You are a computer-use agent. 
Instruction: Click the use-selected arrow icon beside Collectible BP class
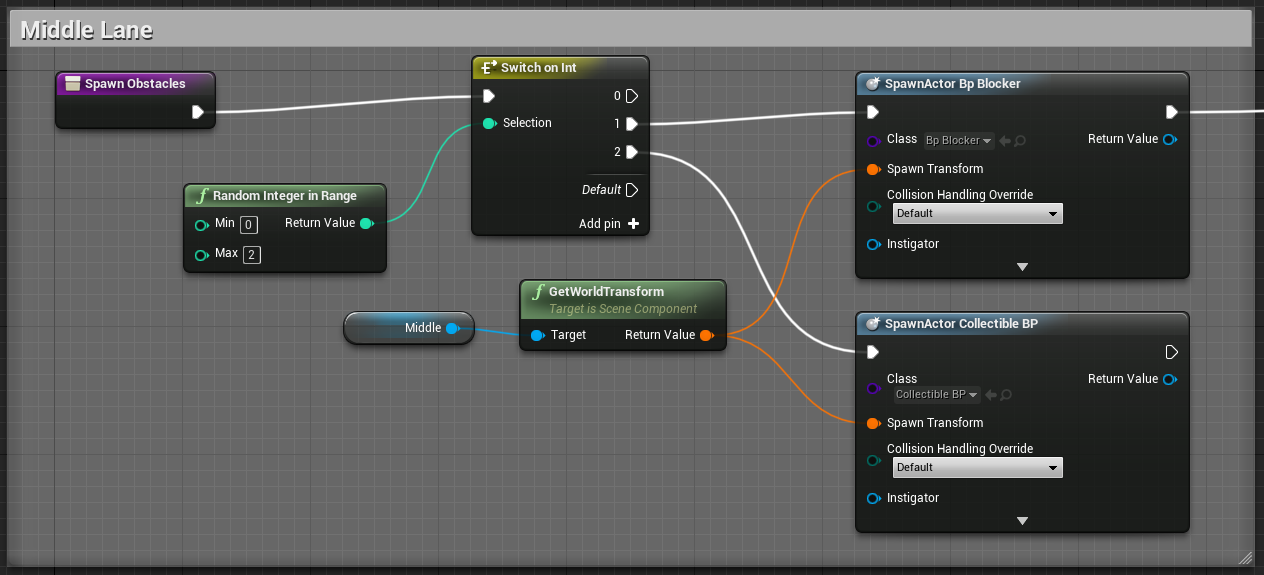991,395
